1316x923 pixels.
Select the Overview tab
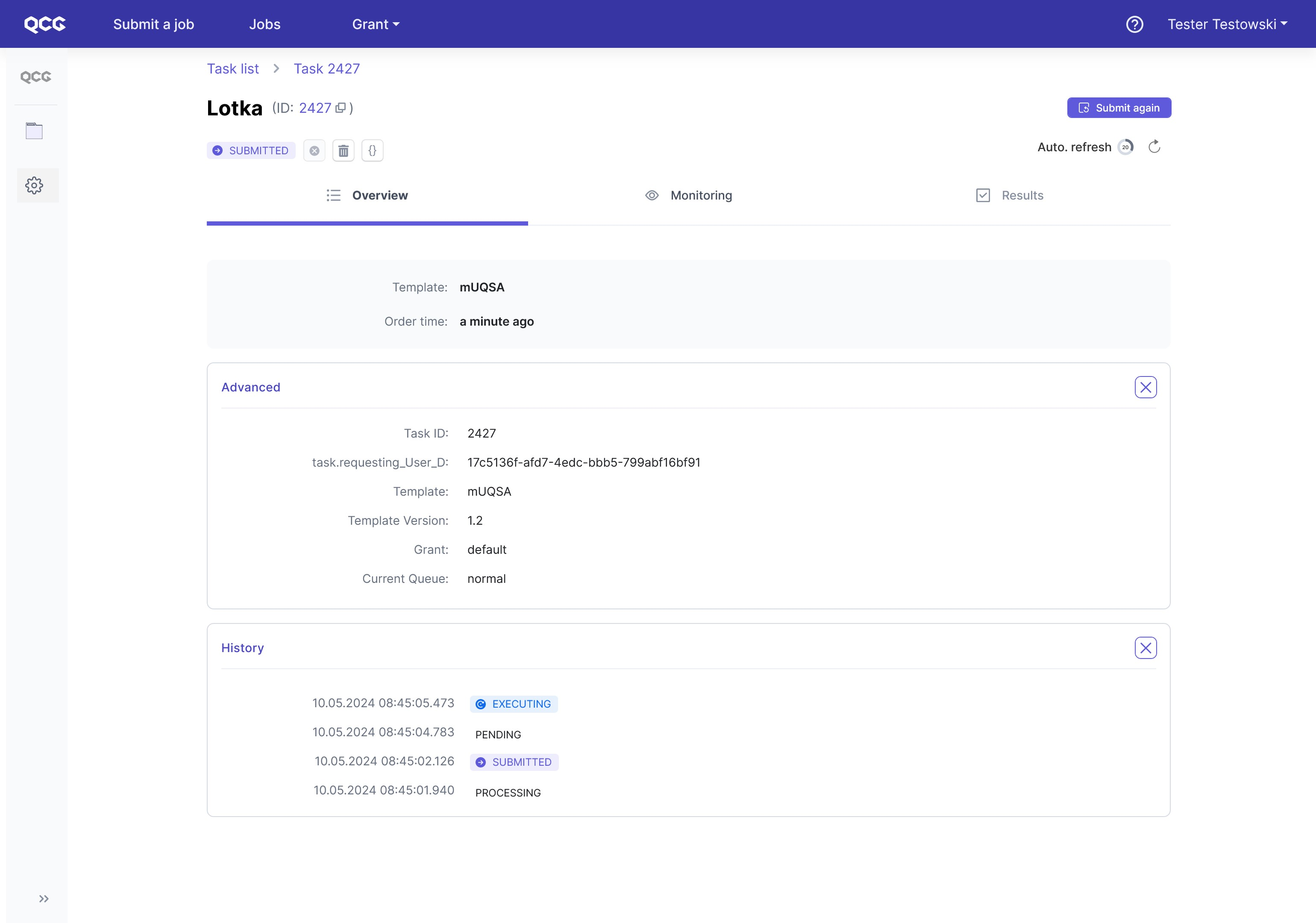pos(367,195)
